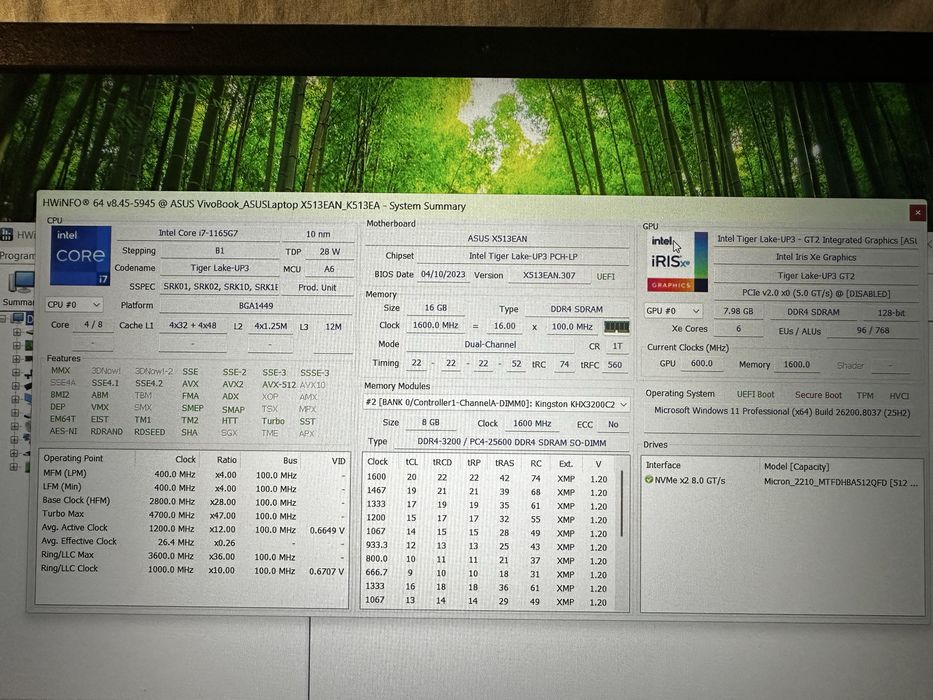Click the PCIe v2.0 x0 DISABLED field

pos(816,293)
